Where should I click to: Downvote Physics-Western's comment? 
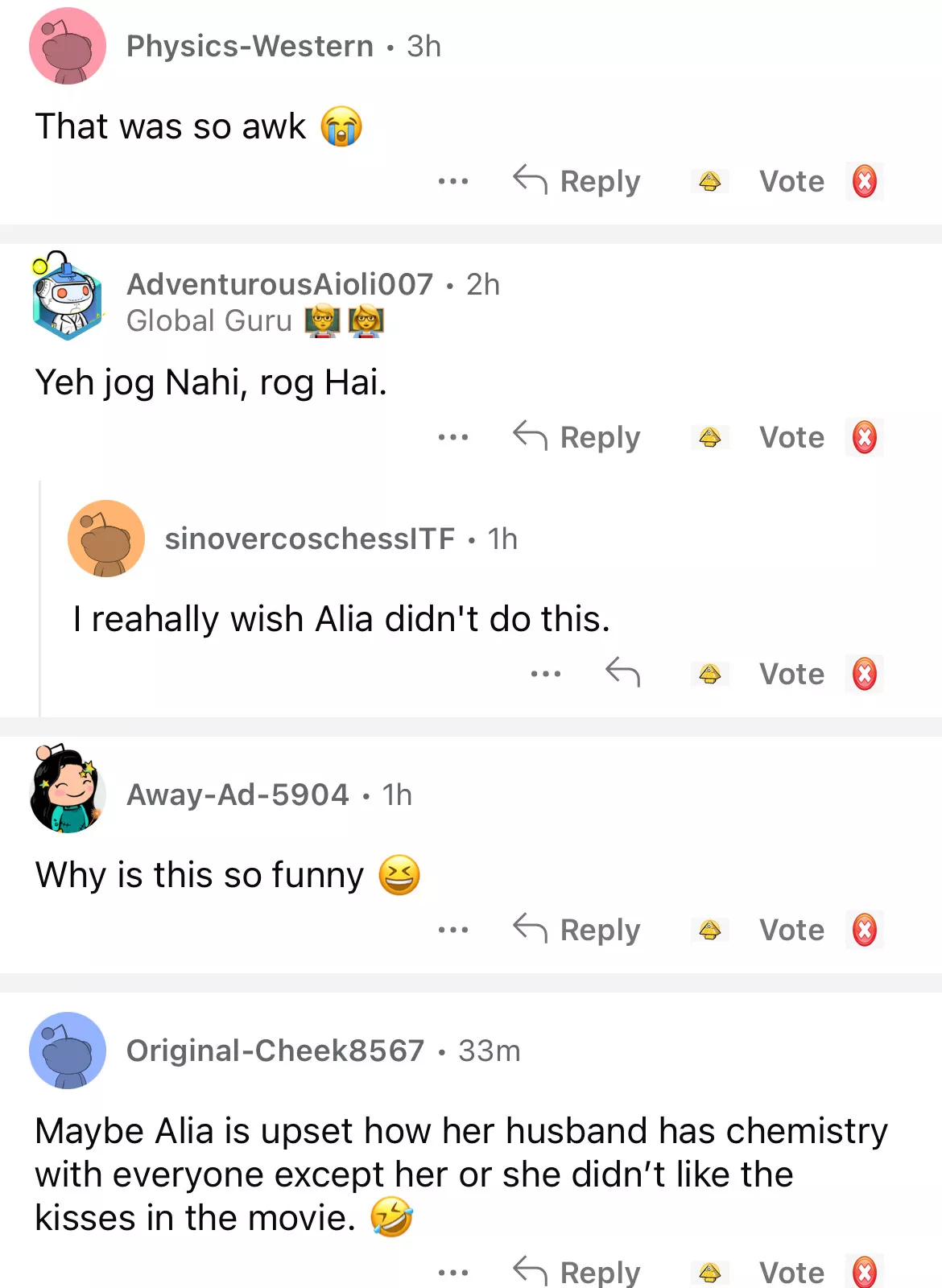point(864,182)
